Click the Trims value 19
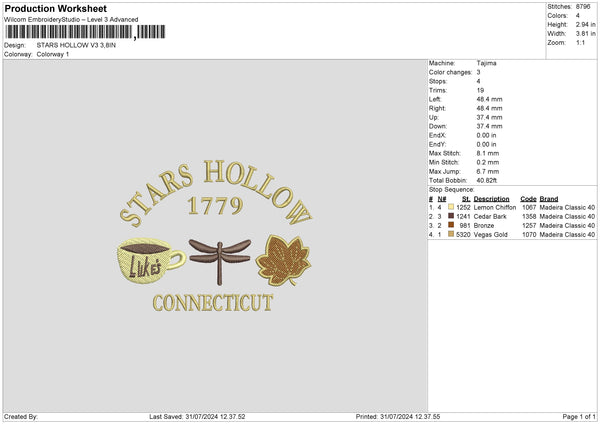The image size is (600, 424). (x=480, y=90)
